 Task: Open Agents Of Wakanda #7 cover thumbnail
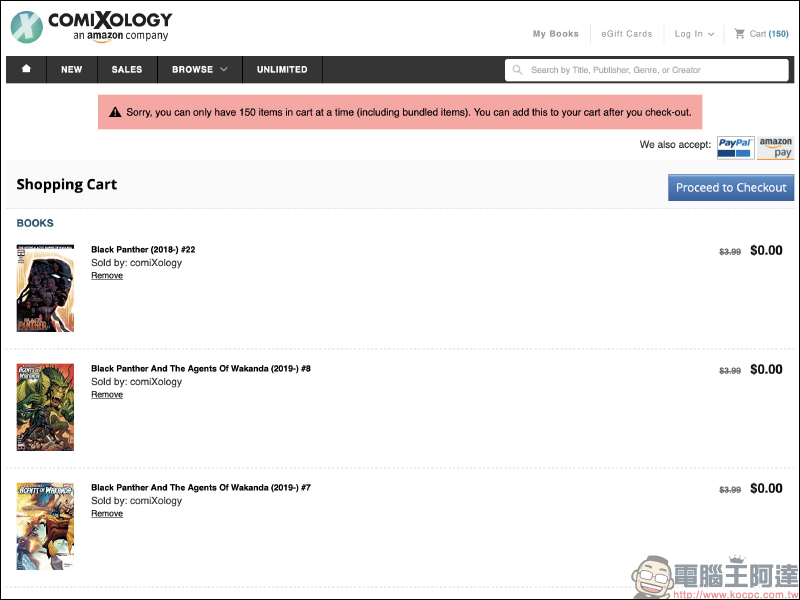point(45,526)
